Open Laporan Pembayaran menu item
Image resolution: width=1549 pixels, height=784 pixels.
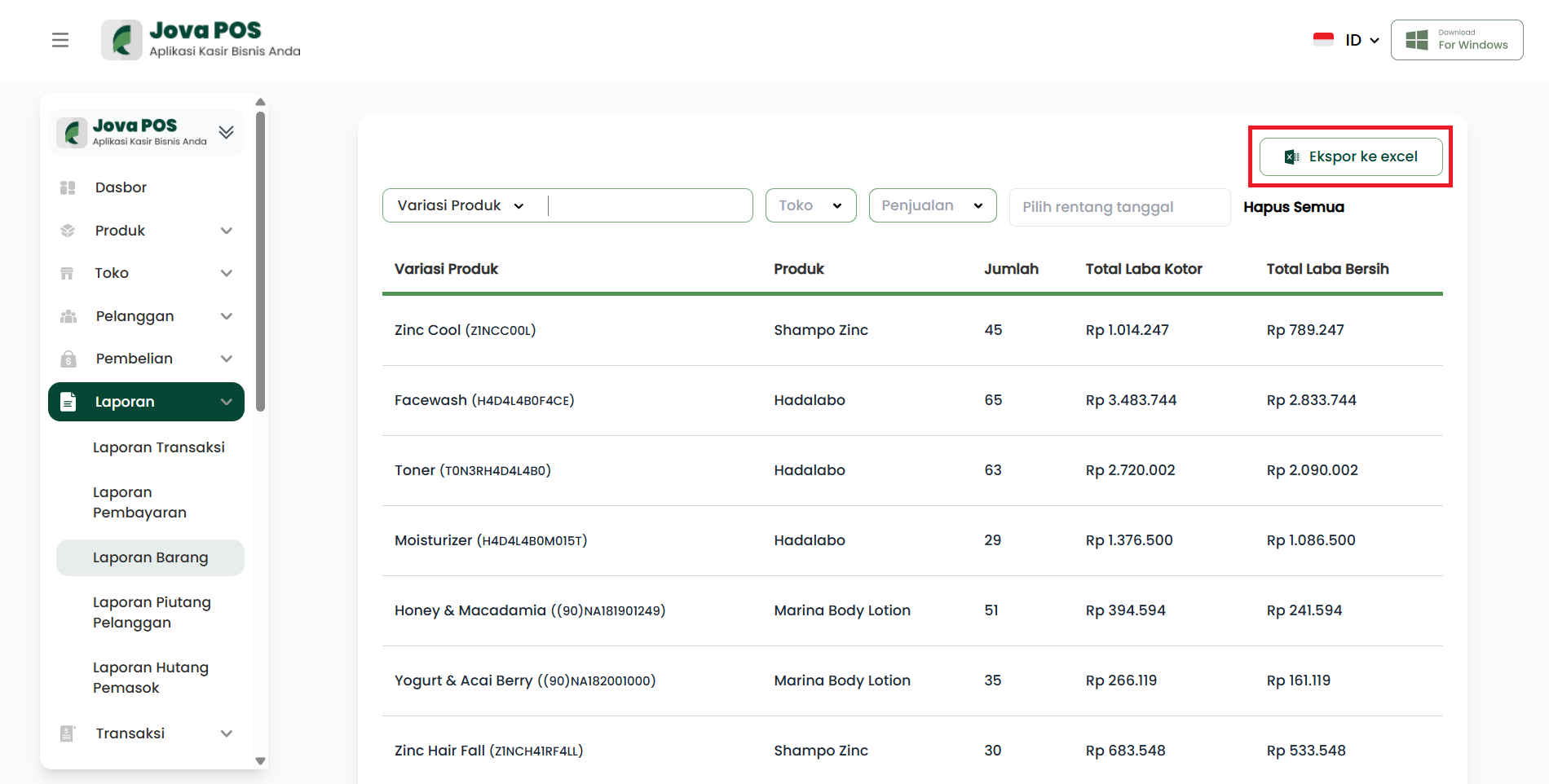(x=139, y=502)
